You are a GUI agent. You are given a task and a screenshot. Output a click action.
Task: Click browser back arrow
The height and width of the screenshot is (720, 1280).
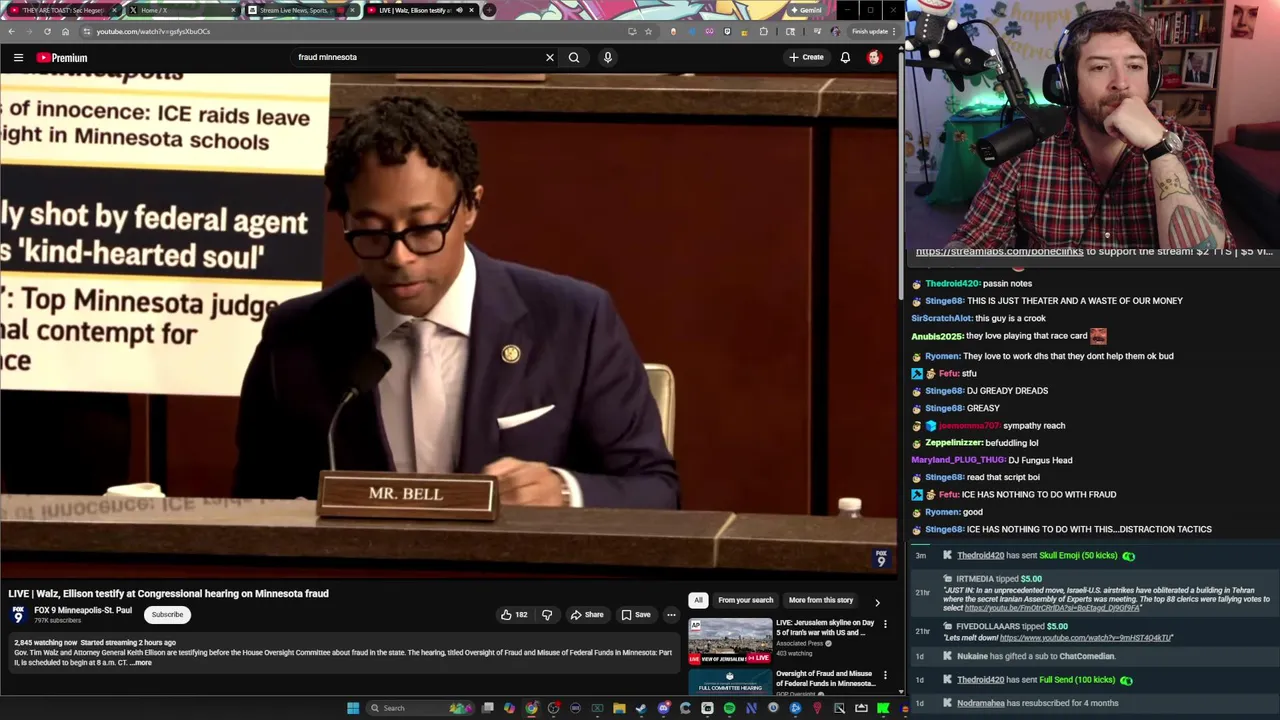[11, 31]
